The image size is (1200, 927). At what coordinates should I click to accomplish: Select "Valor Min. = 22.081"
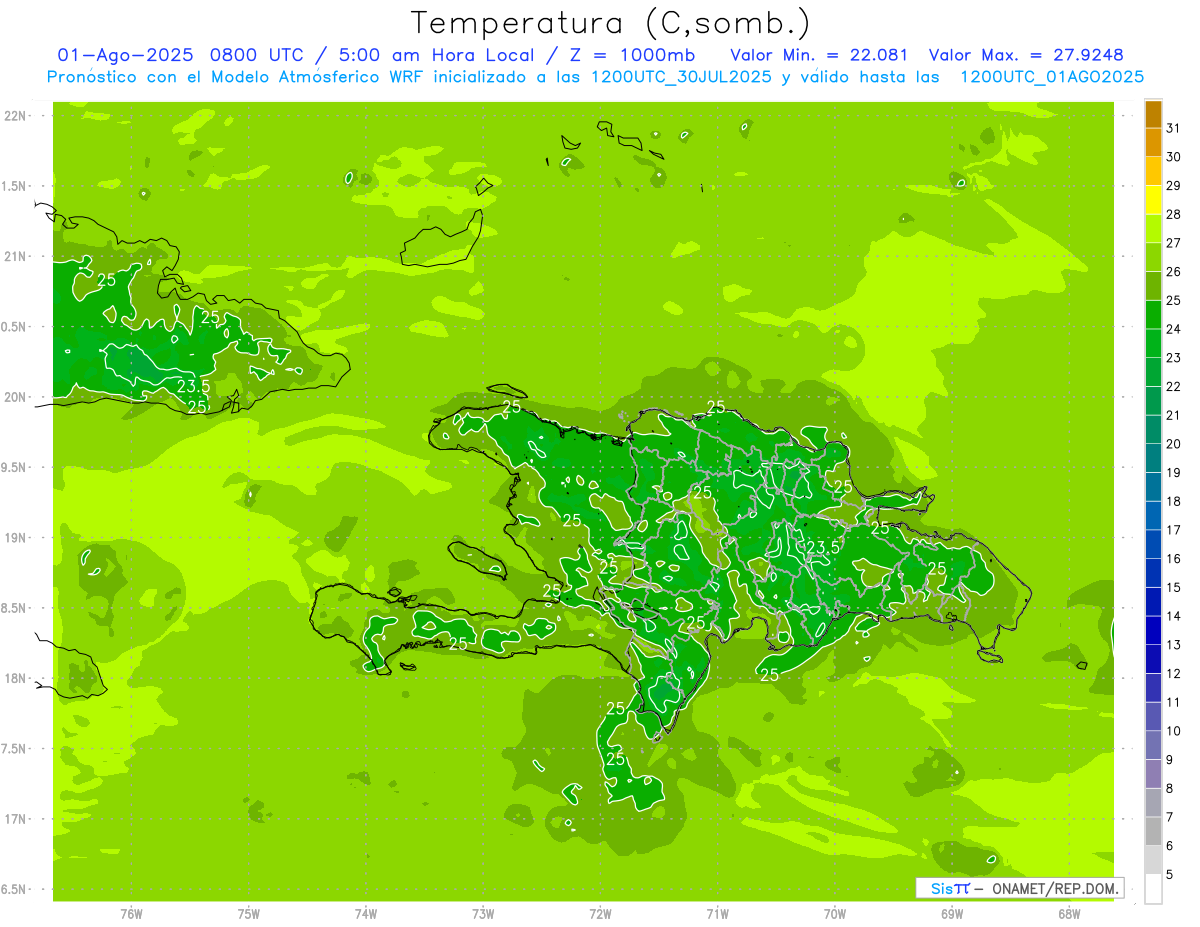[x=819, y=55]
